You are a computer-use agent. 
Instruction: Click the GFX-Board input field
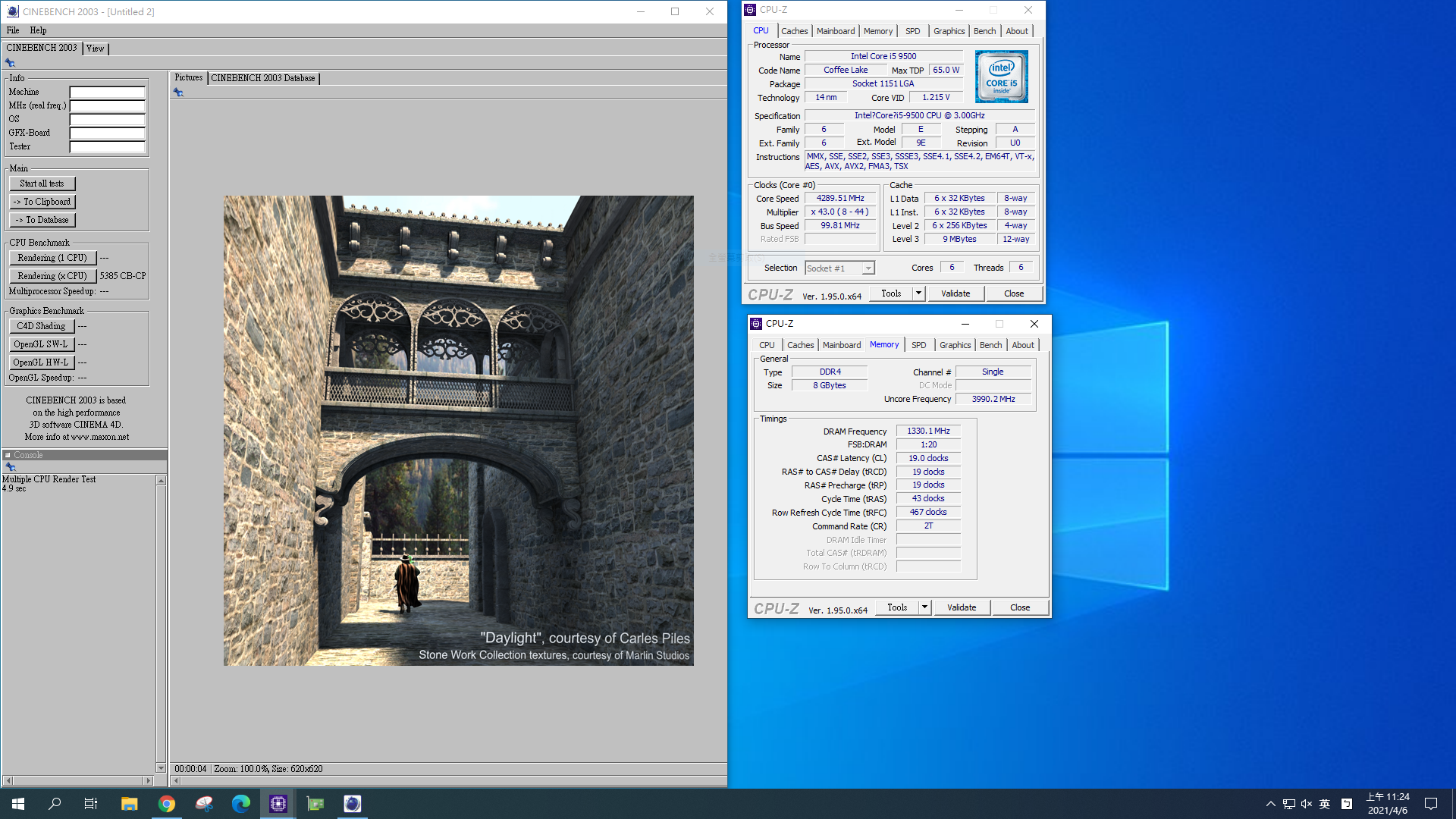point(107,133)
